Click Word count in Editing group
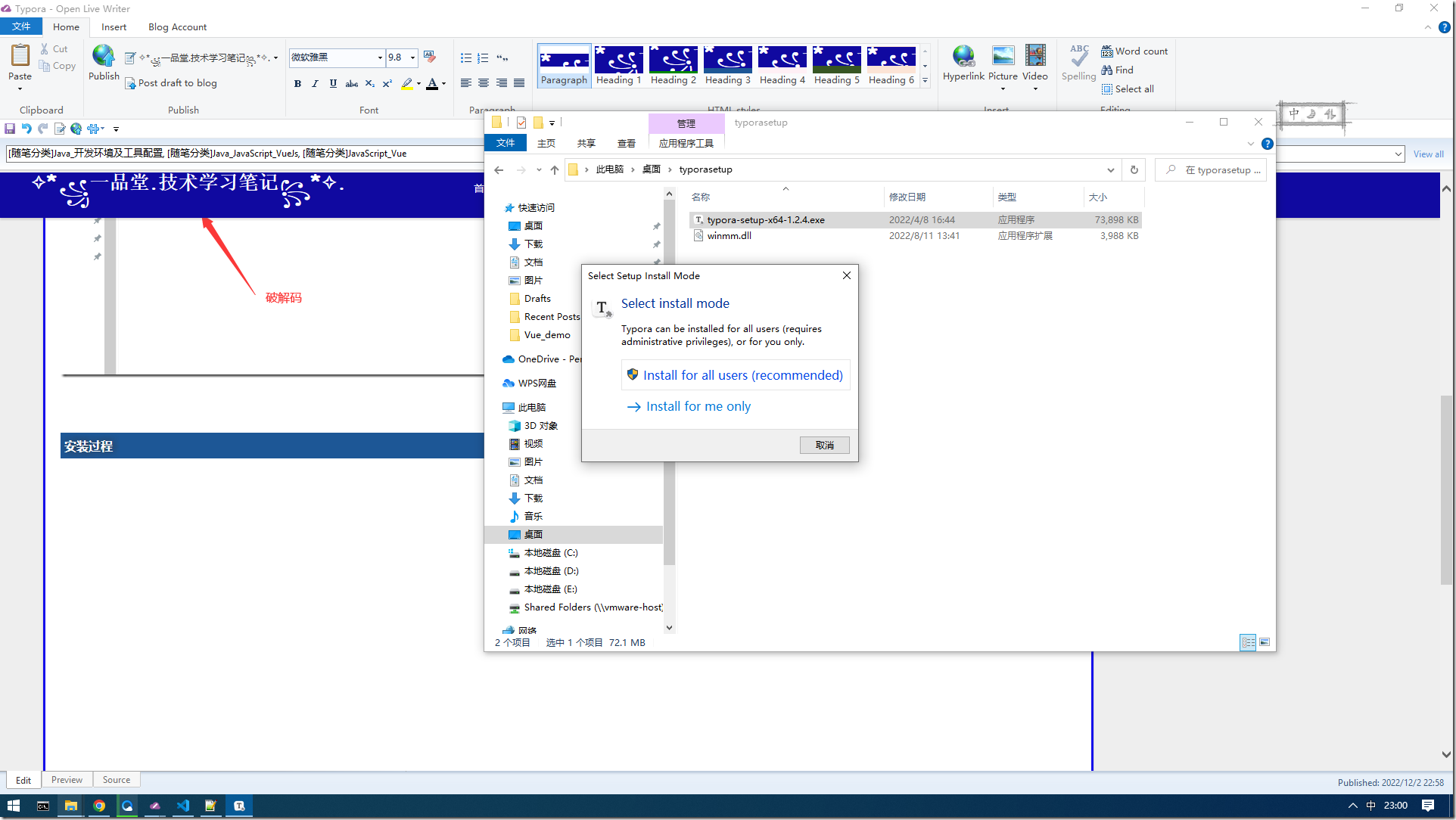 (x=1134, y=51)
